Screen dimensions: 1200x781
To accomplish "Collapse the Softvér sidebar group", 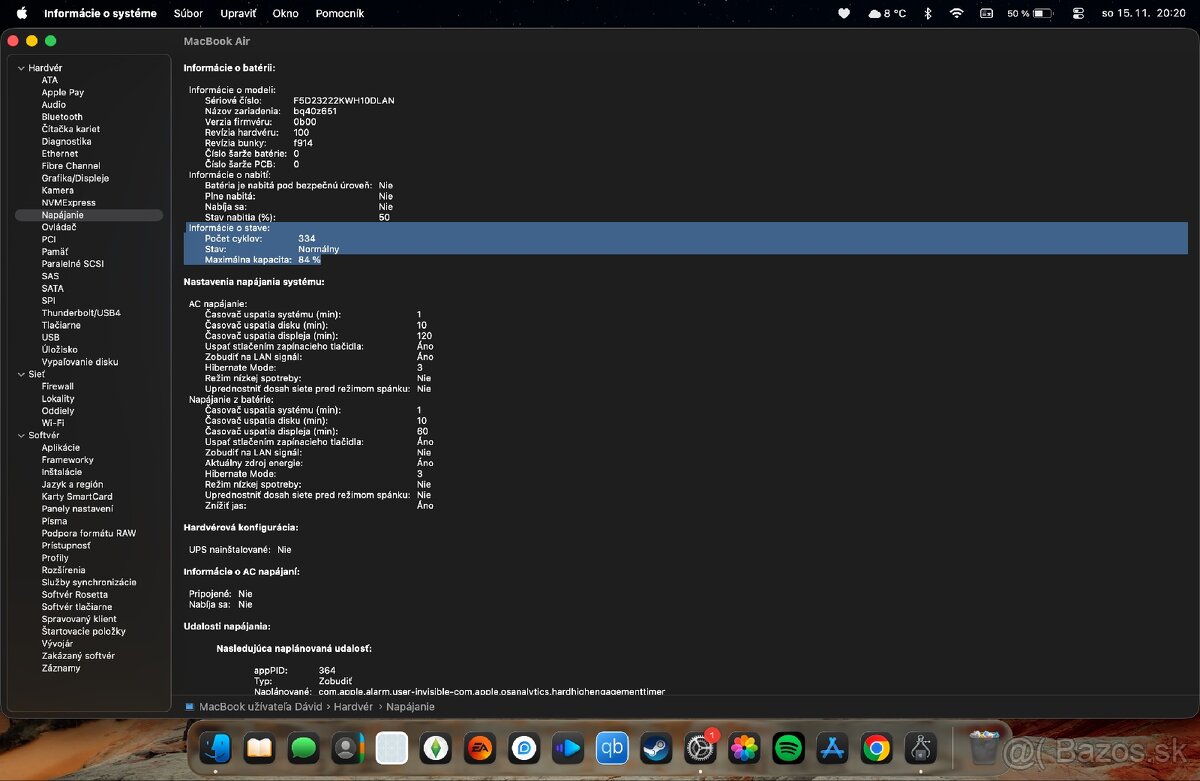I will [x=21, y=436].
